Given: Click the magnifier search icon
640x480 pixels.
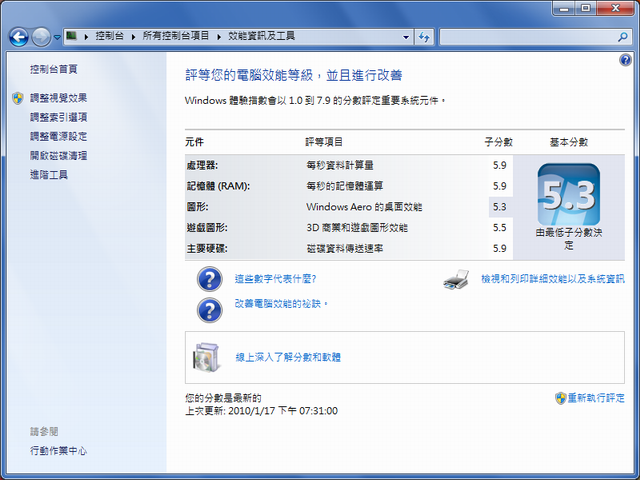Looking at the screenshot, I should tap(622, 37).
